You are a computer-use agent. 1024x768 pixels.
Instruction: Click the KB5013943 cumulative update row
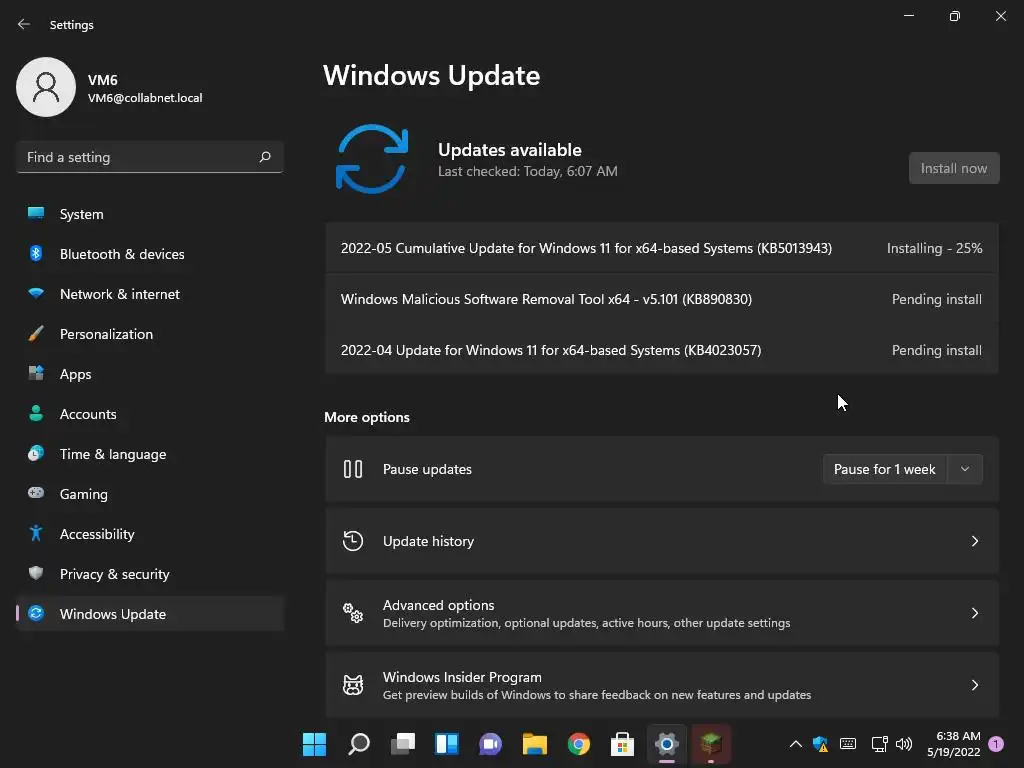click(x=662, y=248)
